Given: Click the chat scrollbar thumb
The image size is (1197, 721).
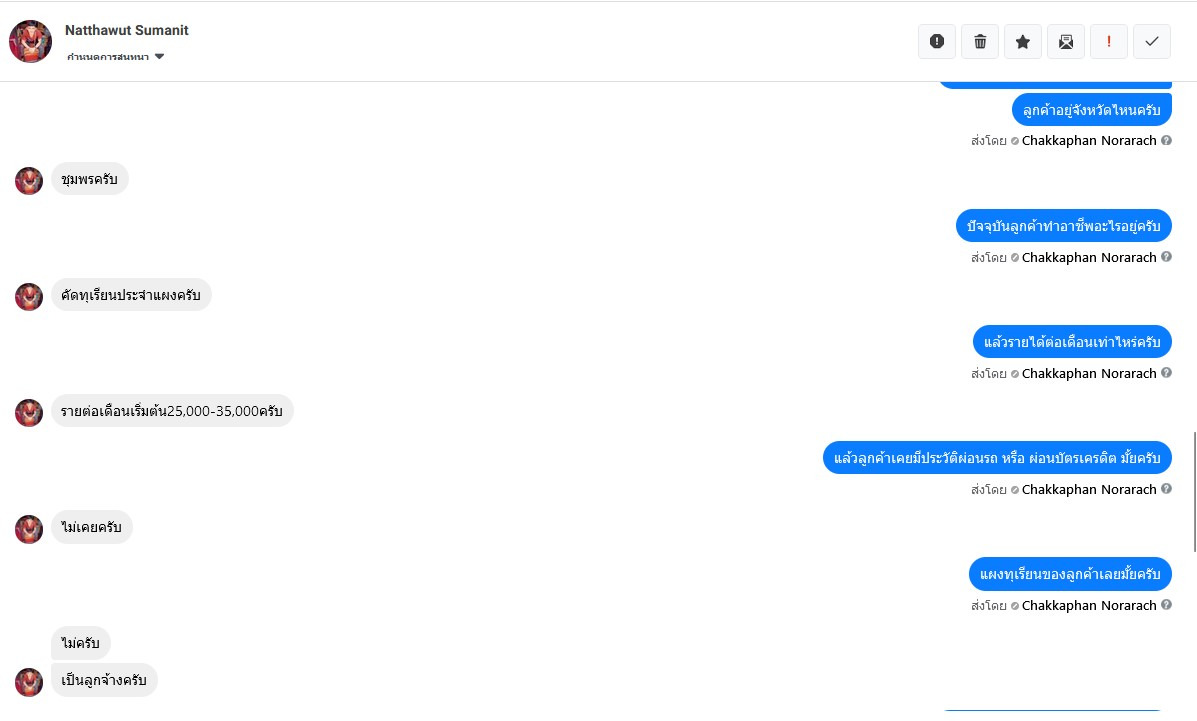Looking at the screenshot, I should [x=1193, y=490].
